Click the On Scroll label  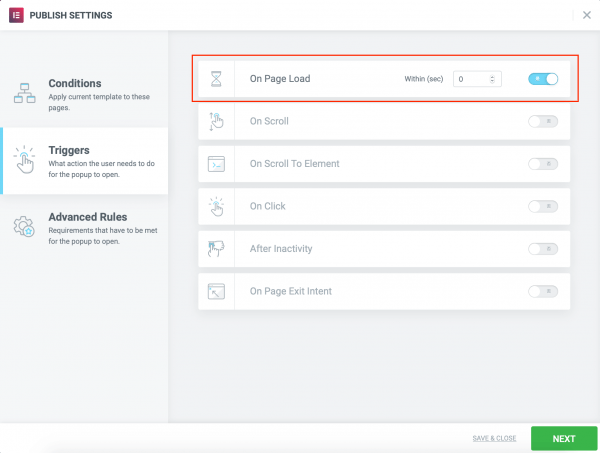click(x=269, y=121)
